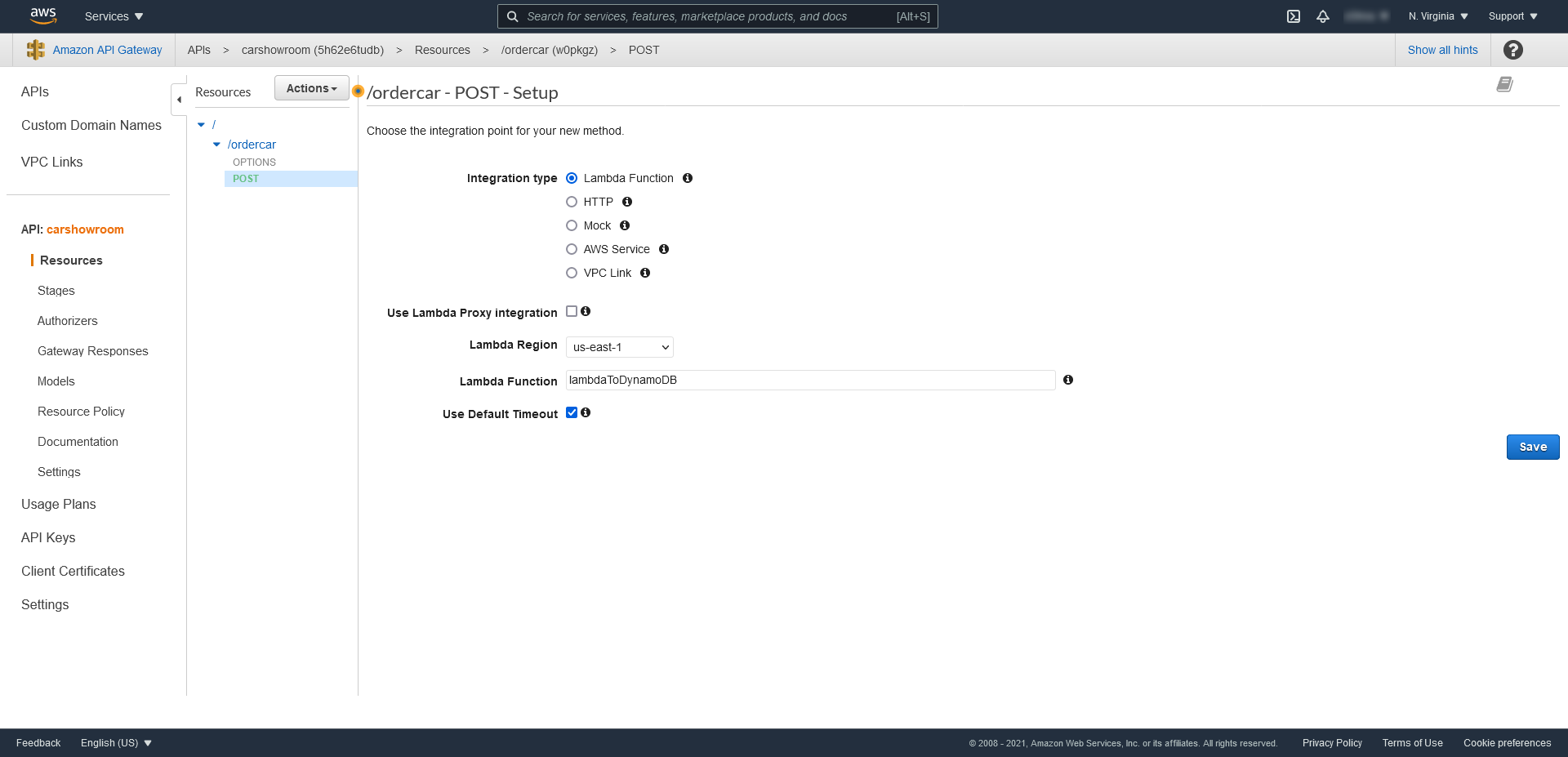Open /ordercar (w0pkgz) breadcrumb

550,50
